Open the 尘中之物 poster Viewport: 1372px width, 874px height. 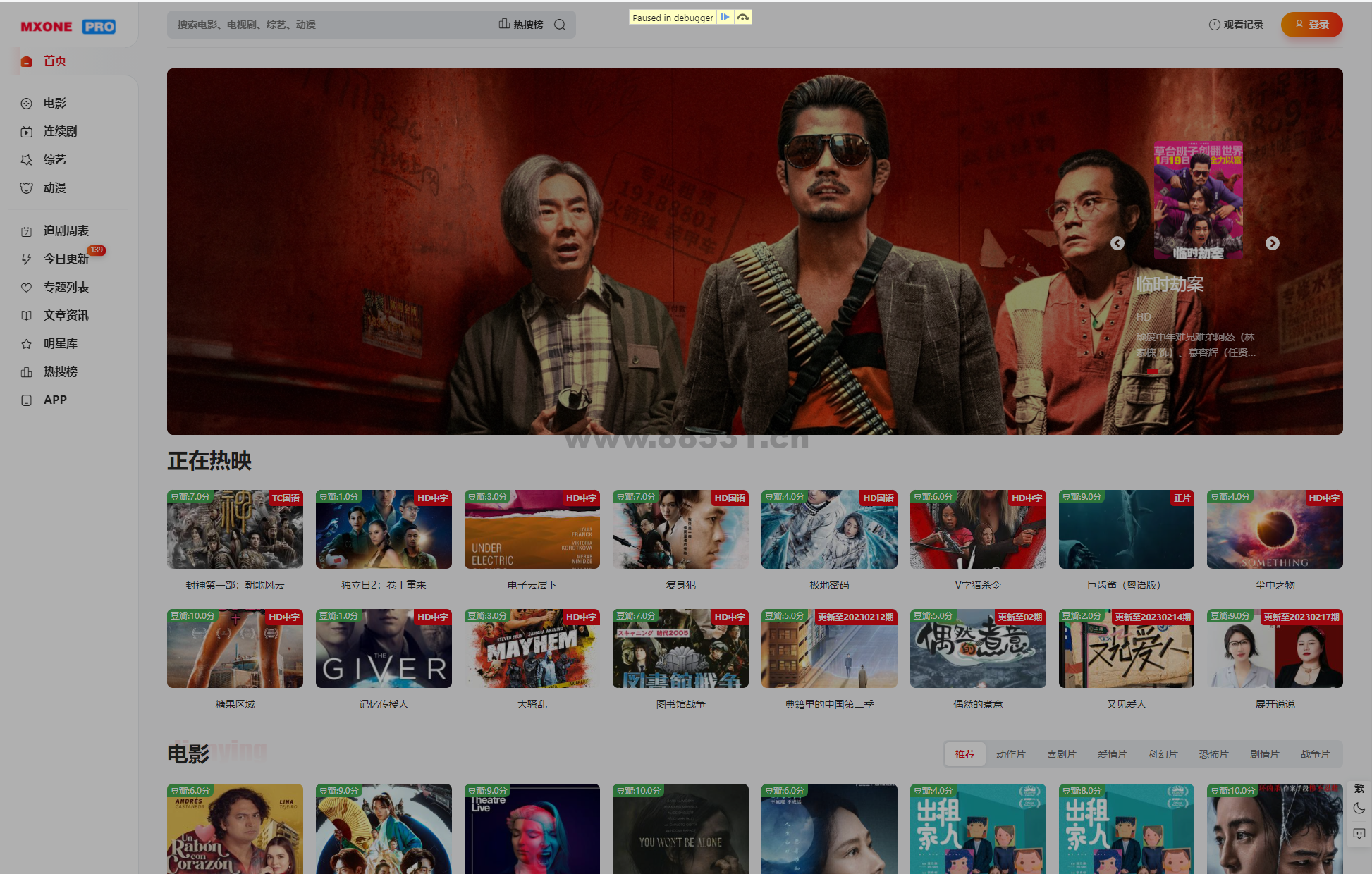click(x=1275, y=529)
